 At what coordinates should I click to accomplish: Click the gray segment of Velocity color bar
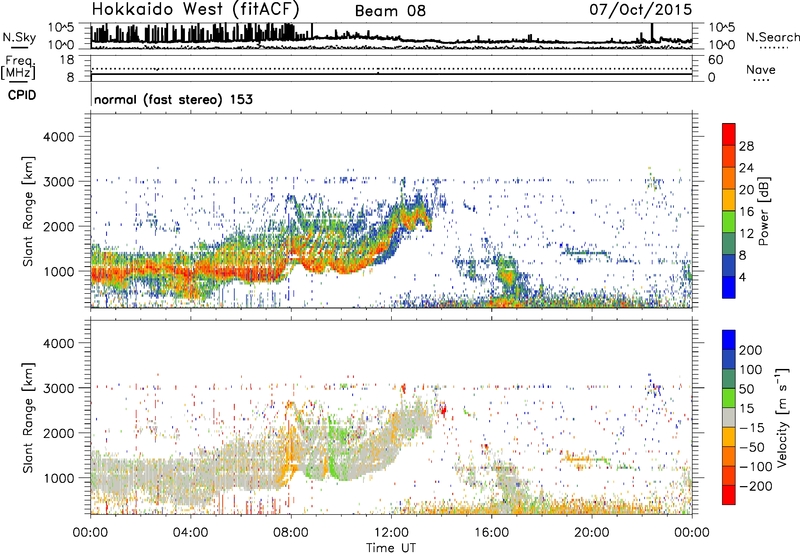coord(729,418)
